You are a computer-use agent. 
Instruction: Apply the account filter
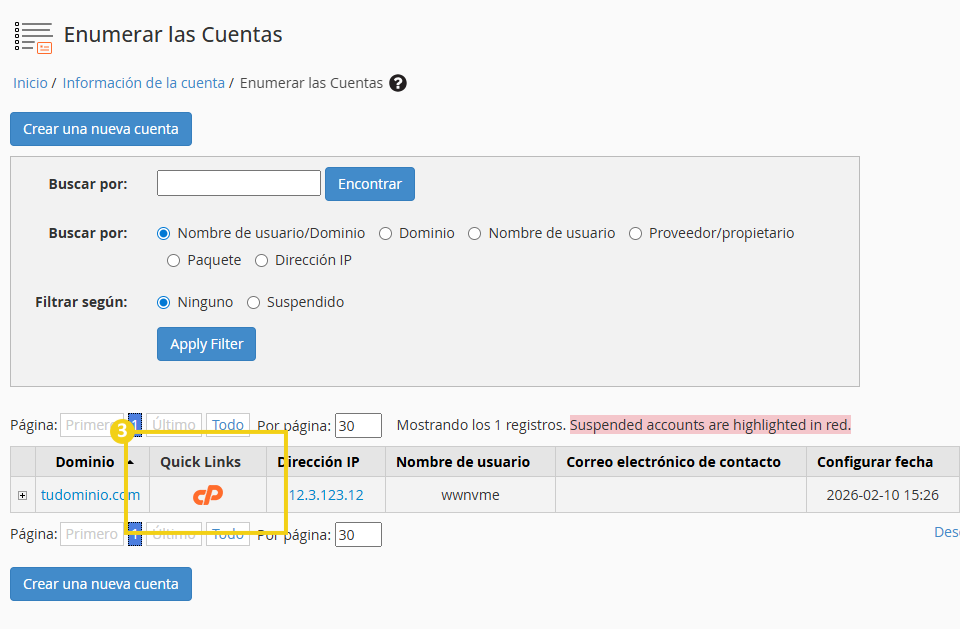206,343
